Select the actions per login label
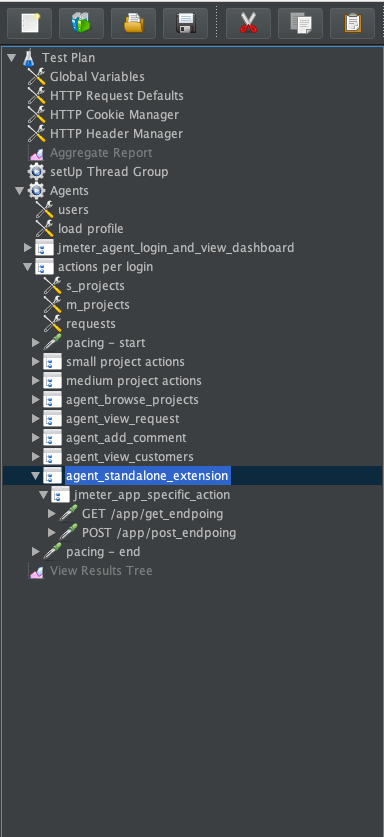Screen dimensions: 384x837 tap(105, 267)
